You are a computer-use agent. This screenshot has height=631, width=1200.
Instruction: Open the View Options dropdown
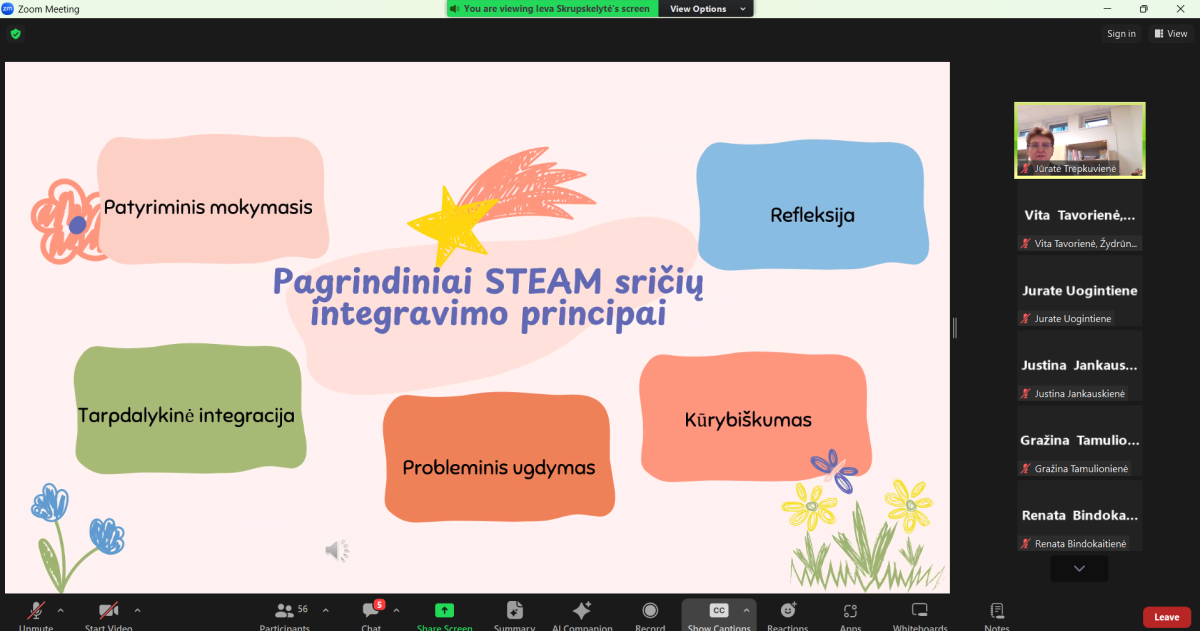[705, 9]
